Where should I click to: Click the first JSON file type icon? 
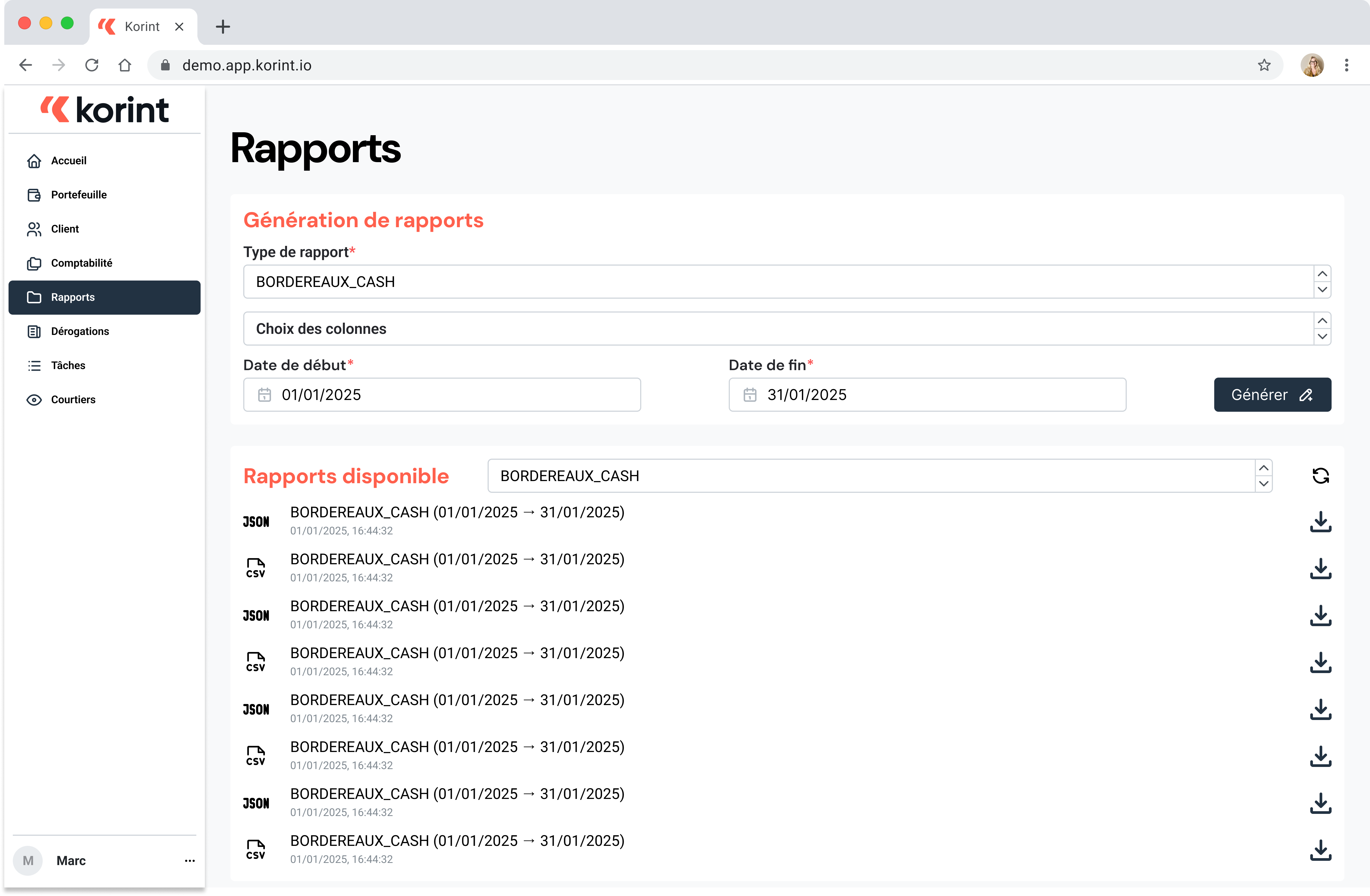point(256,522)
